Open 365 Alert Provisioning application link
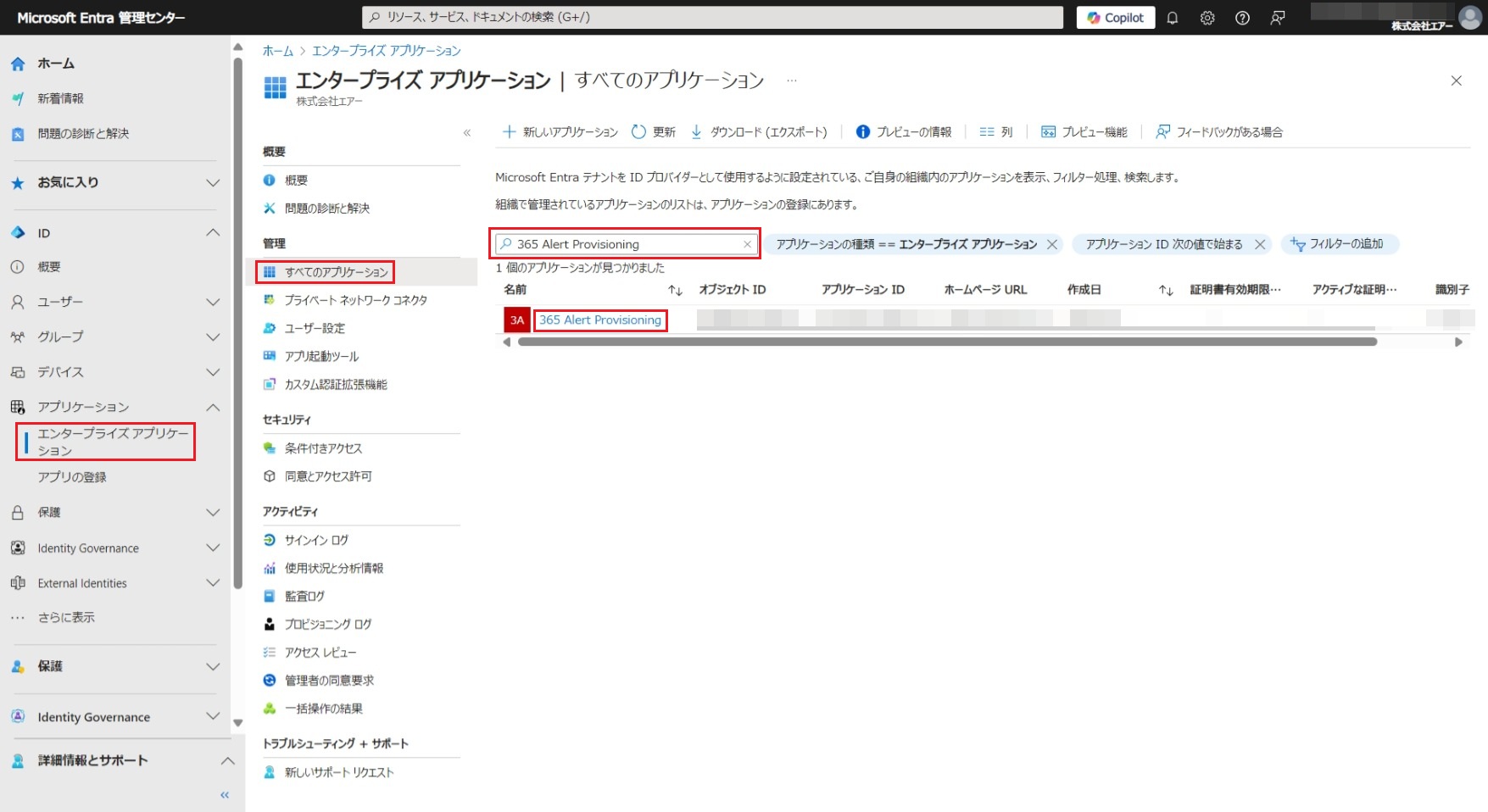The image size is (1488, 812). coord(599,320)
